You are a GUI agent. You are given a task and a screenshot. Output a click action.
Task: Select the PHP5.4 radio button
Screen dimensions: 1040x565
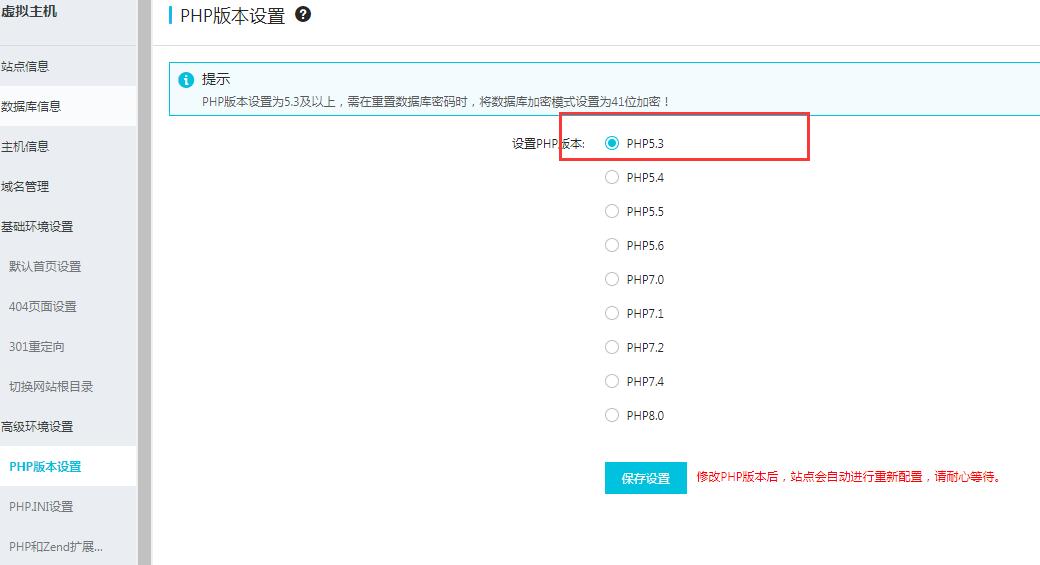pyautogui.click(x=612, y=177)
